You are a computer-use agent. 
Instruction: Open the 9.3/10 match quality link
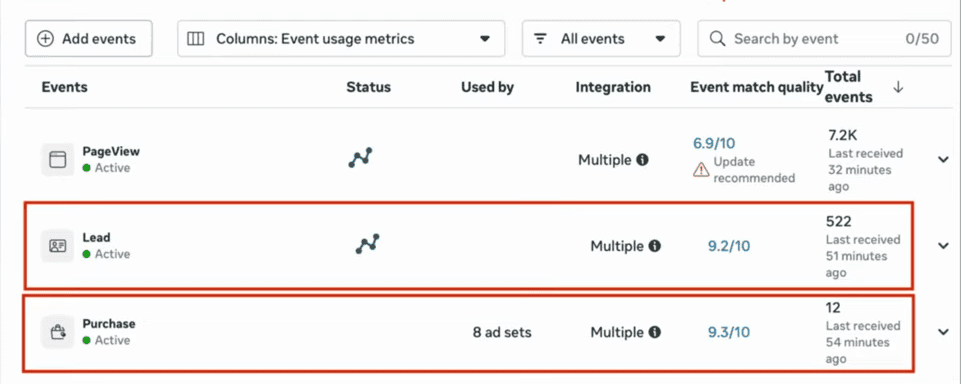tap(729, 333)
